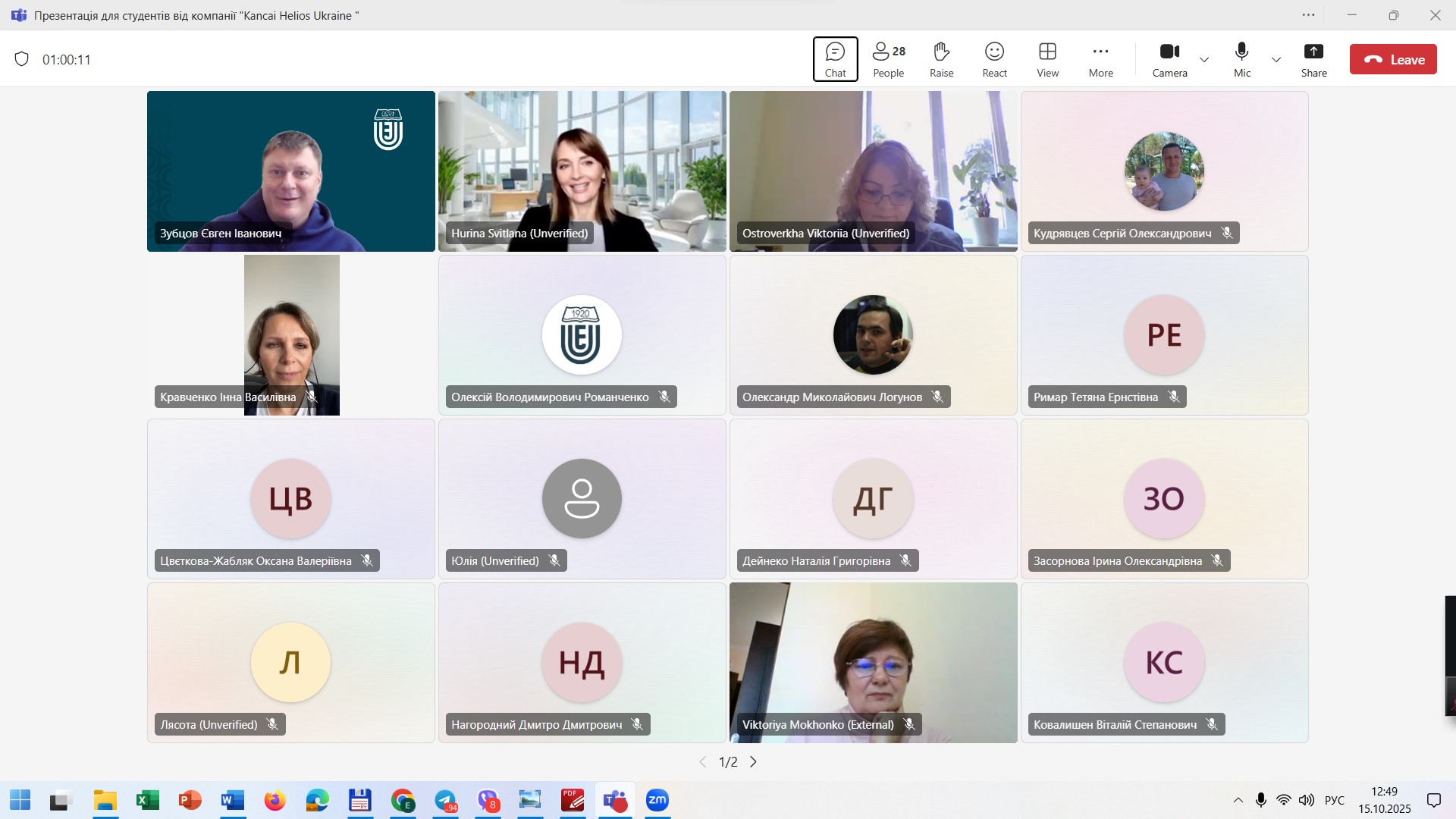Leave the meeting
Viewport: 1456px width, 819px height.
(x=1392, y=59)
